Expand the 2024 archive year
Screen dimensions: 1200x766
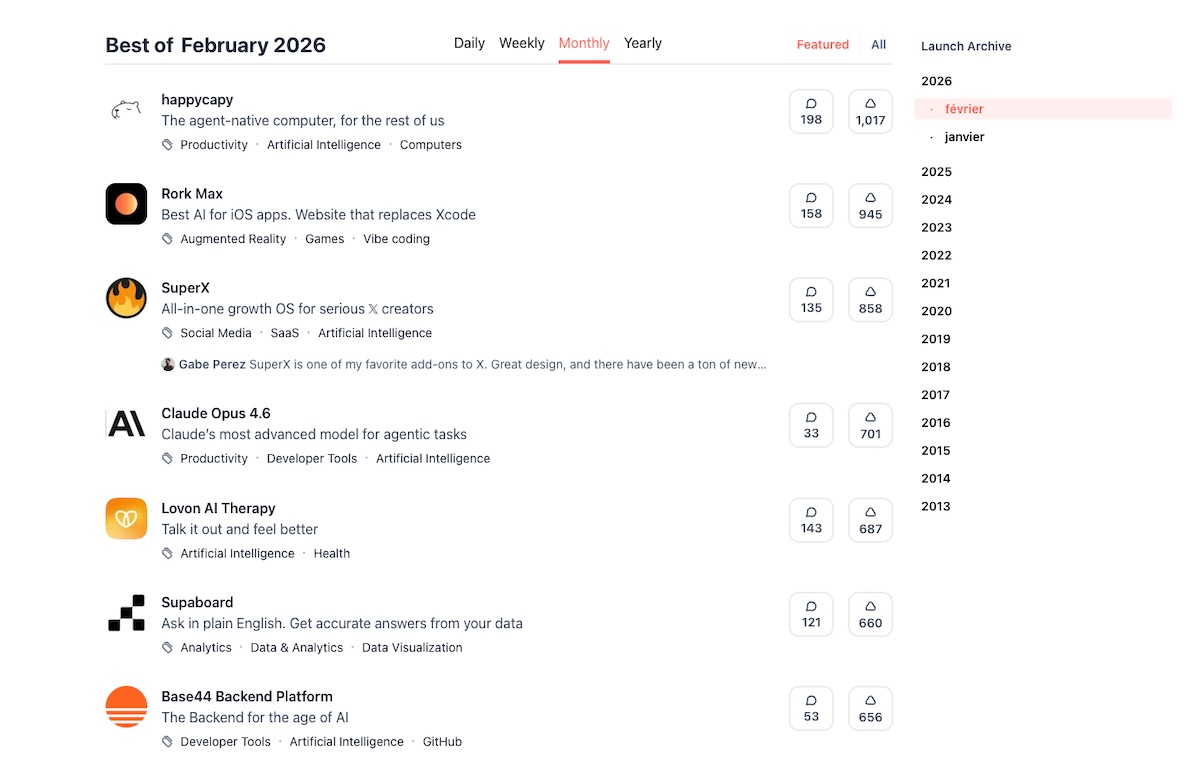pos(936,200)
